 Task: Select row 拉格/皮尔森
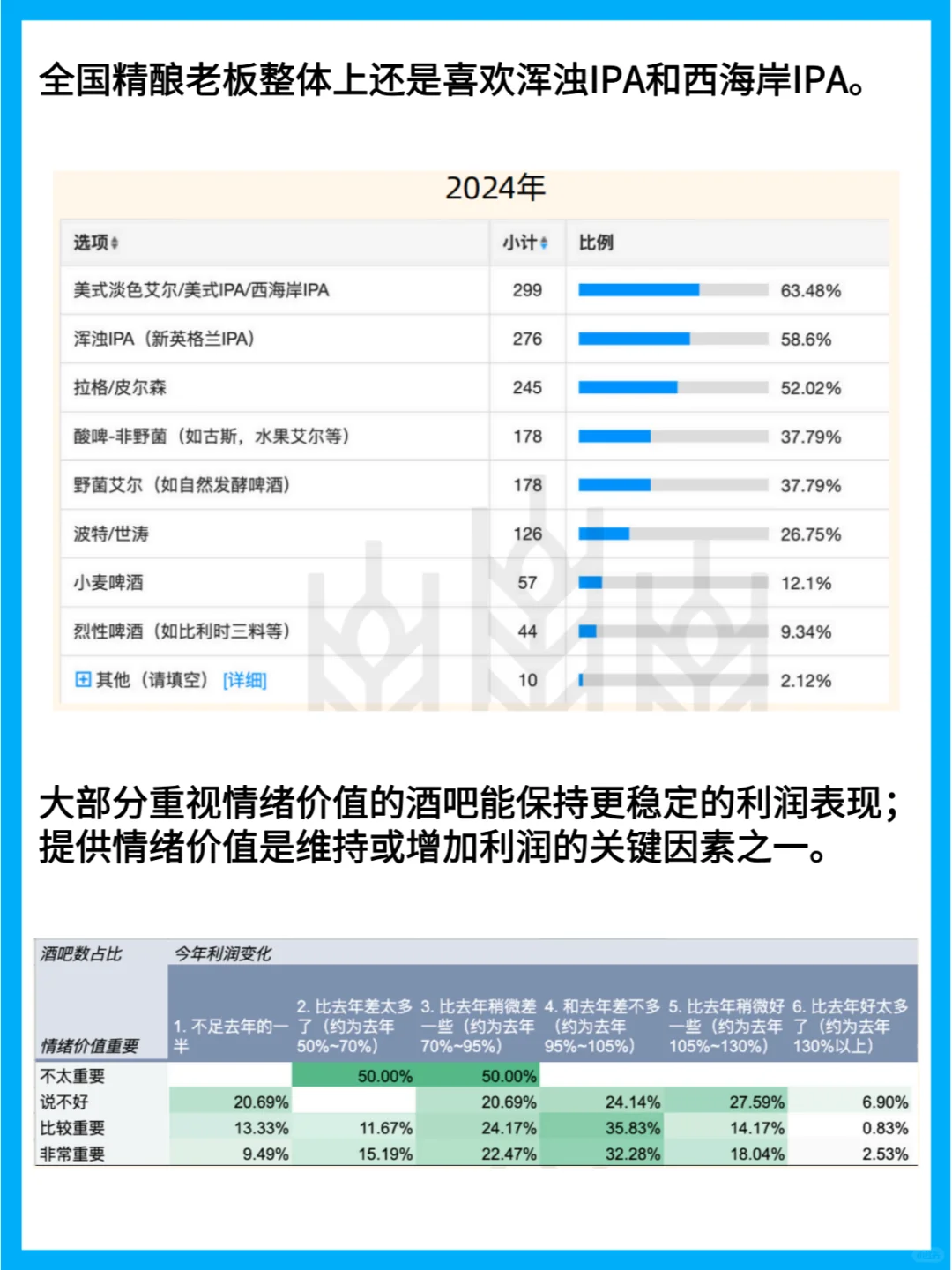click(475, 387)
